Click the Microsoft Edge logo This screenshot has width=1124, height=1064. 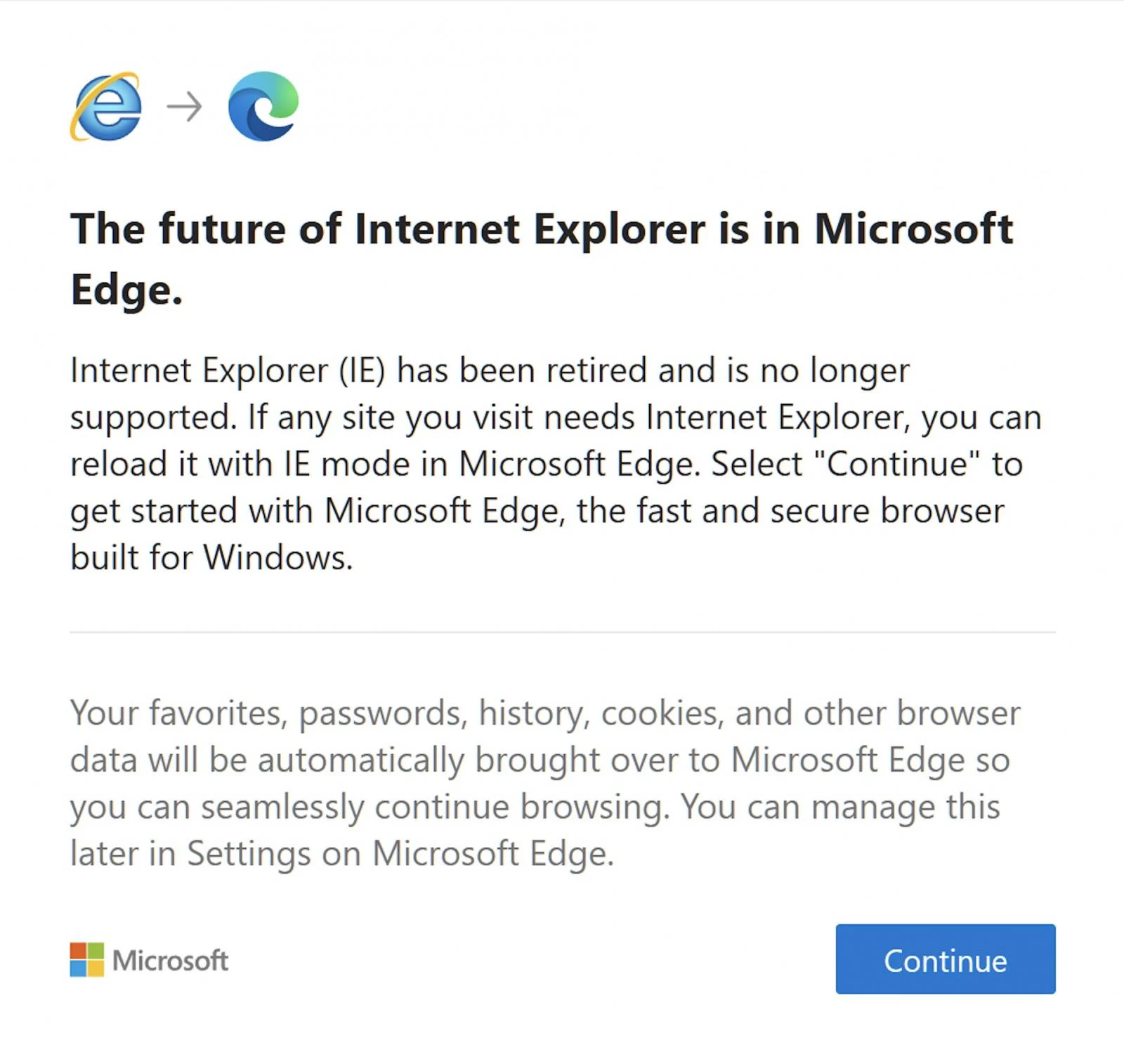[x=263, y=109]
